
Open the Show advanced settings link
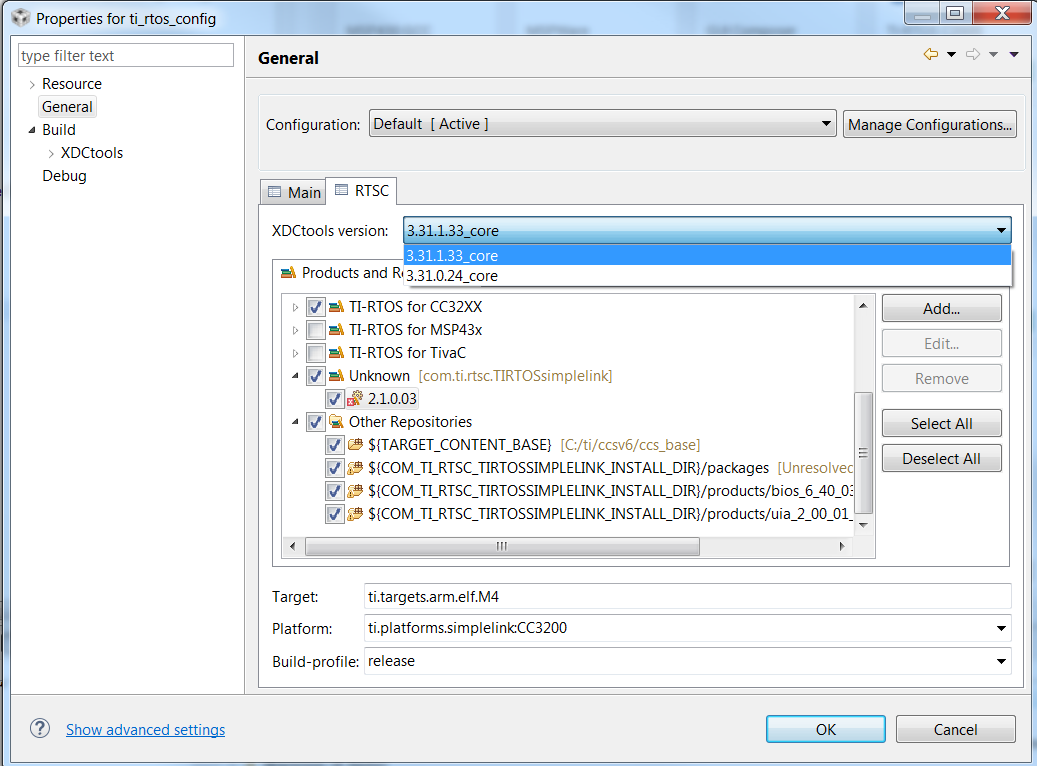(145, 730)
